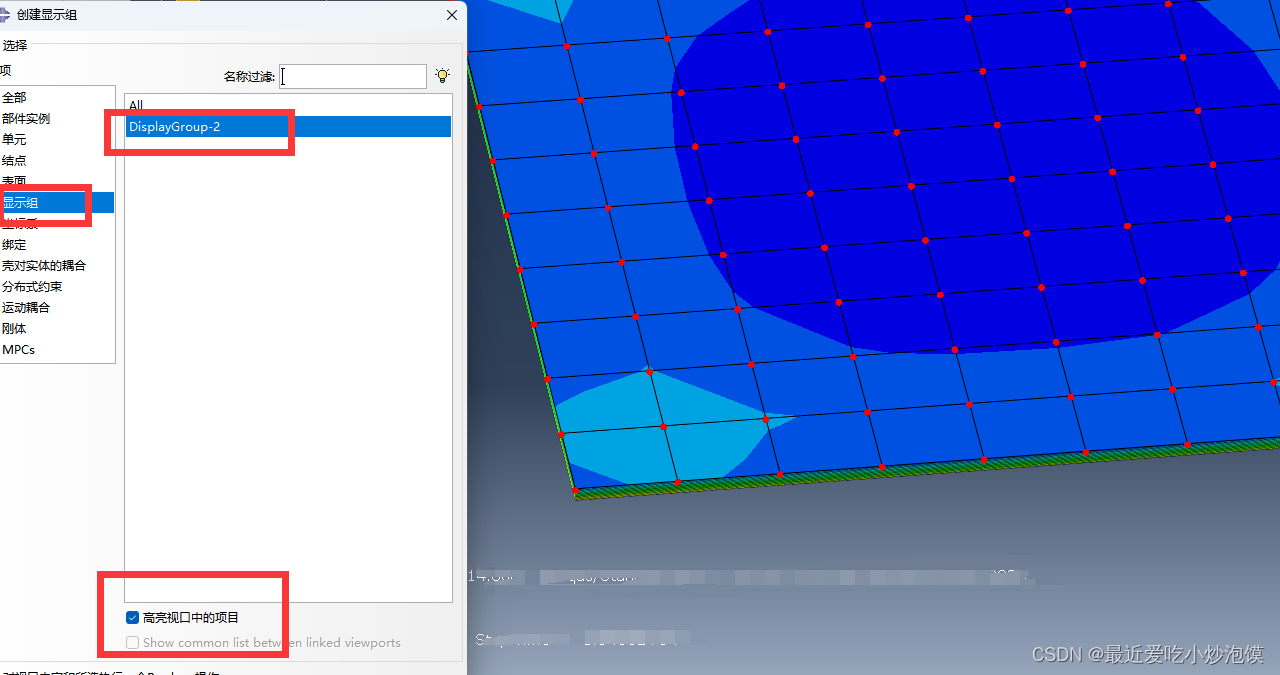Close the 创建显示组 dialog
The width and height of the screenshot is (1280, 675).
coord(452,14)
